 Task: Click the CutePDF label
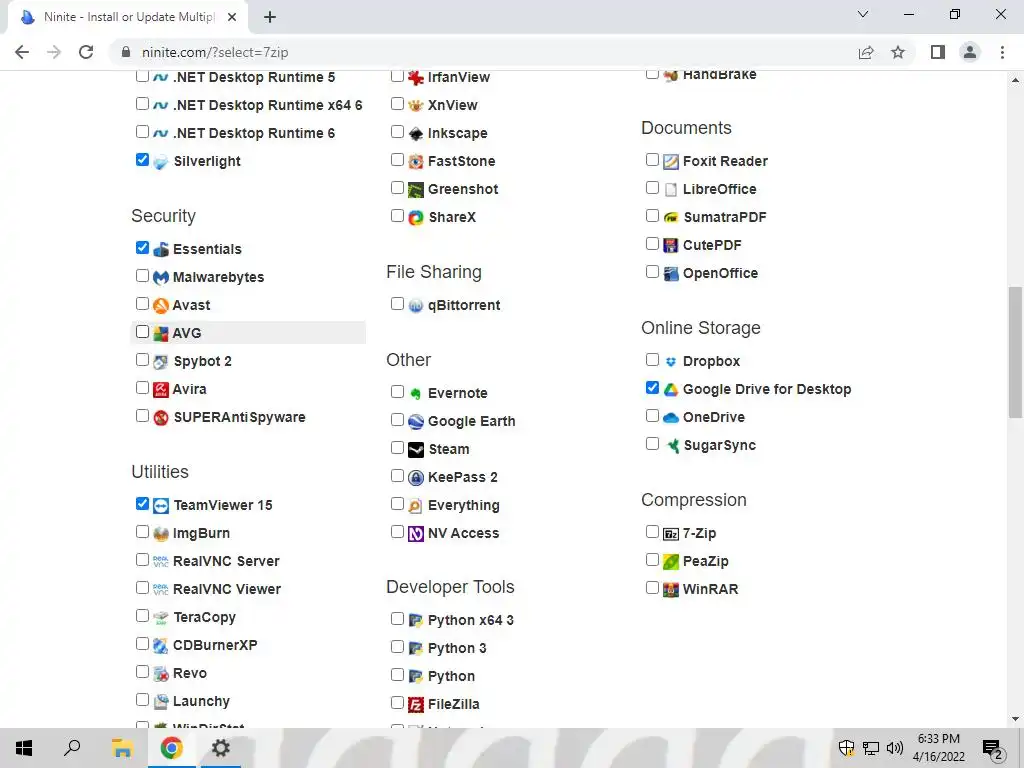(x=712, y=246)
